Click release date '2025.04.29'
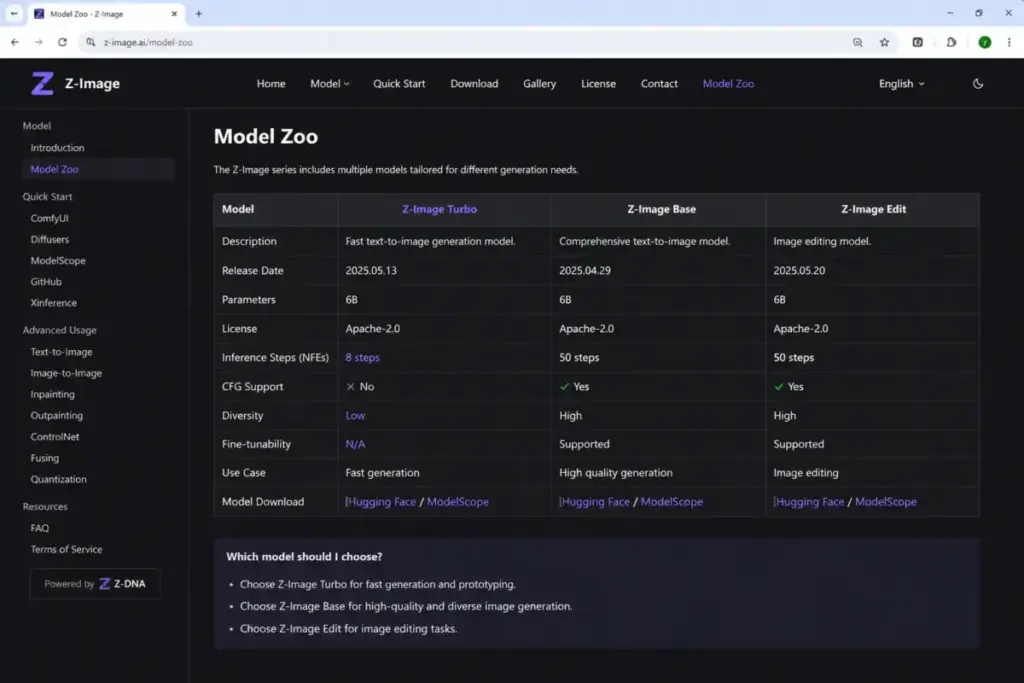The image size is (1024, 683). pyautogui.click(x=585, y=270)
